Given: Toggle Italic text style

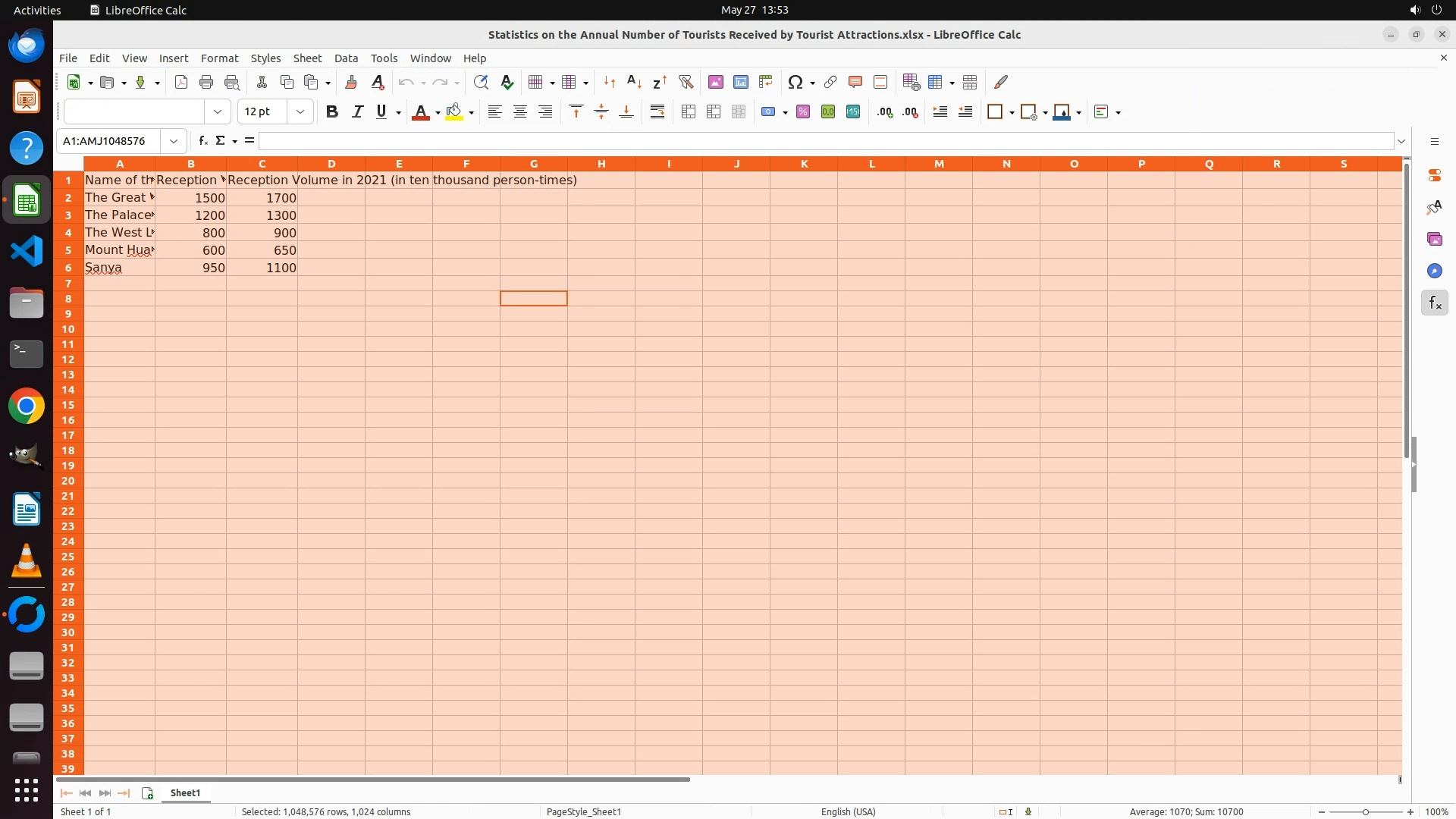Looking at the screenshot, I should coord(357,111).
